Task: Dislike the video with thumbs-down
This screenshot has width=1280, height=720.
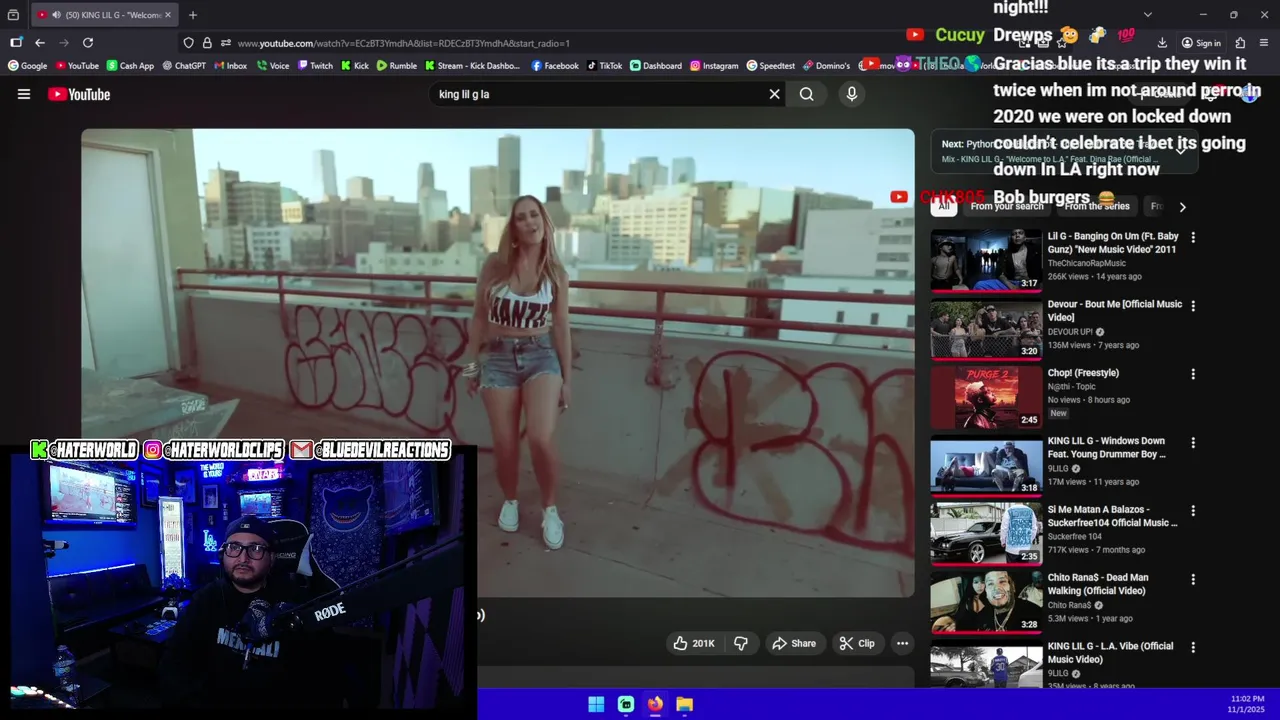Action: pos(741,643)
